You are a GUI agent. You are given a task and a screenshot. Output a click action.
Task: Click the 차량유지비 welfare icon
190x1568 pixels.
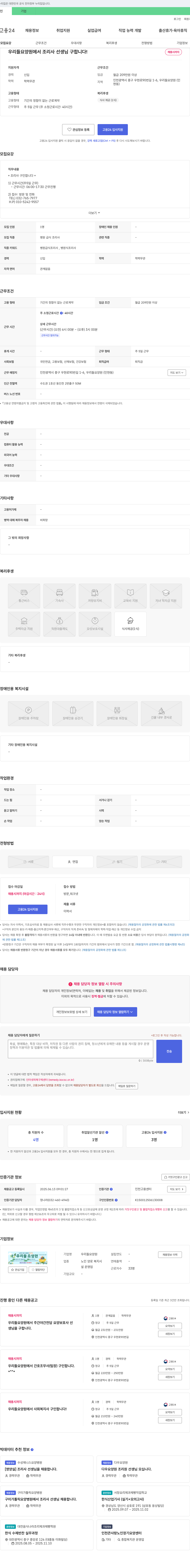click(x=95, y=596)
